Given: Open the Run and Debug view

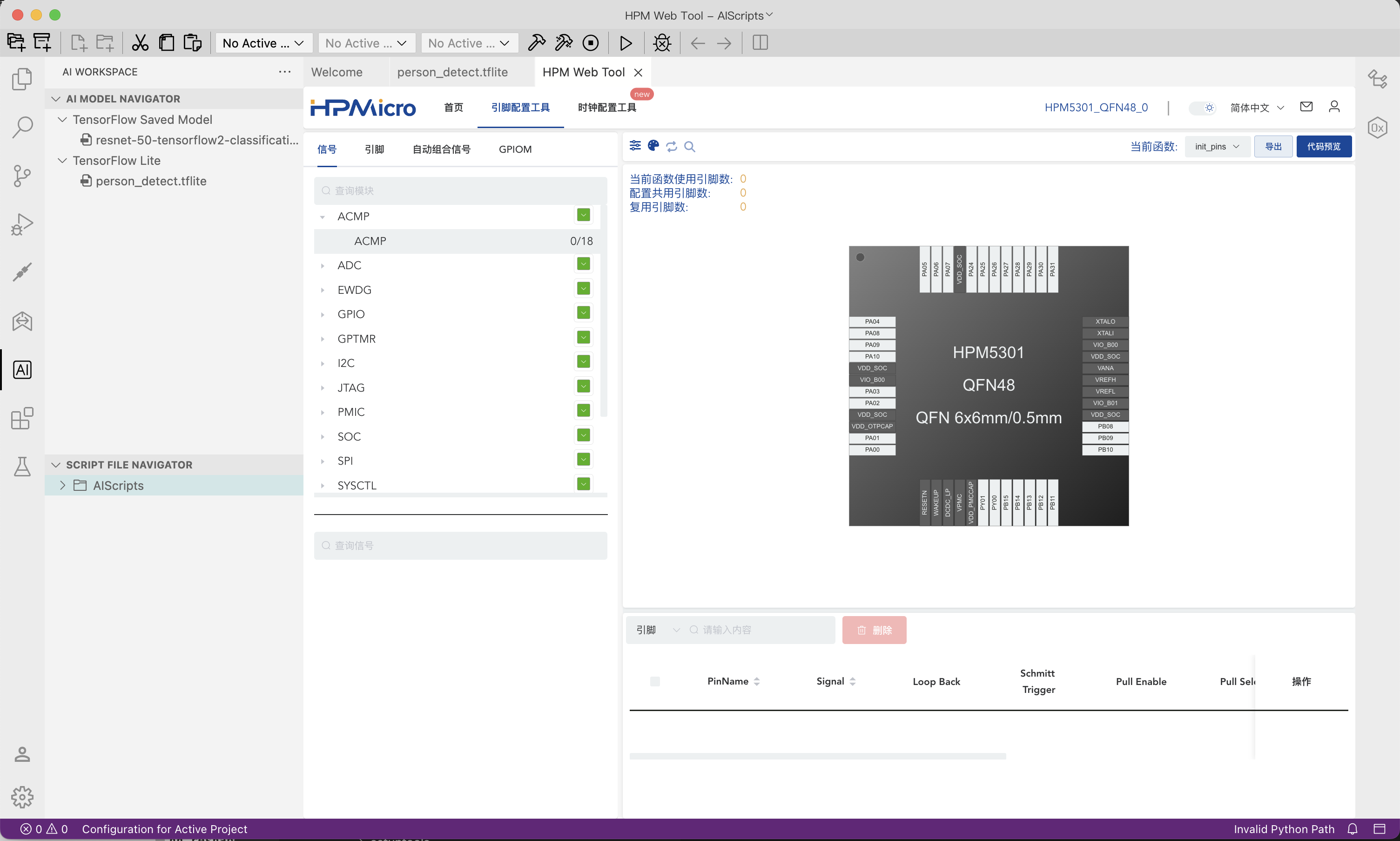Looking at the screenshot, I should 22,224.
